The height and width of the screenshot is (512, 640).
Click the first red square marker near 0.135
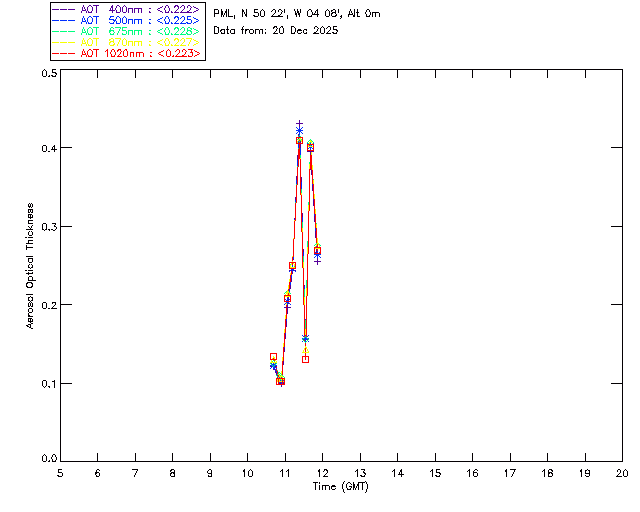(273, 356)
